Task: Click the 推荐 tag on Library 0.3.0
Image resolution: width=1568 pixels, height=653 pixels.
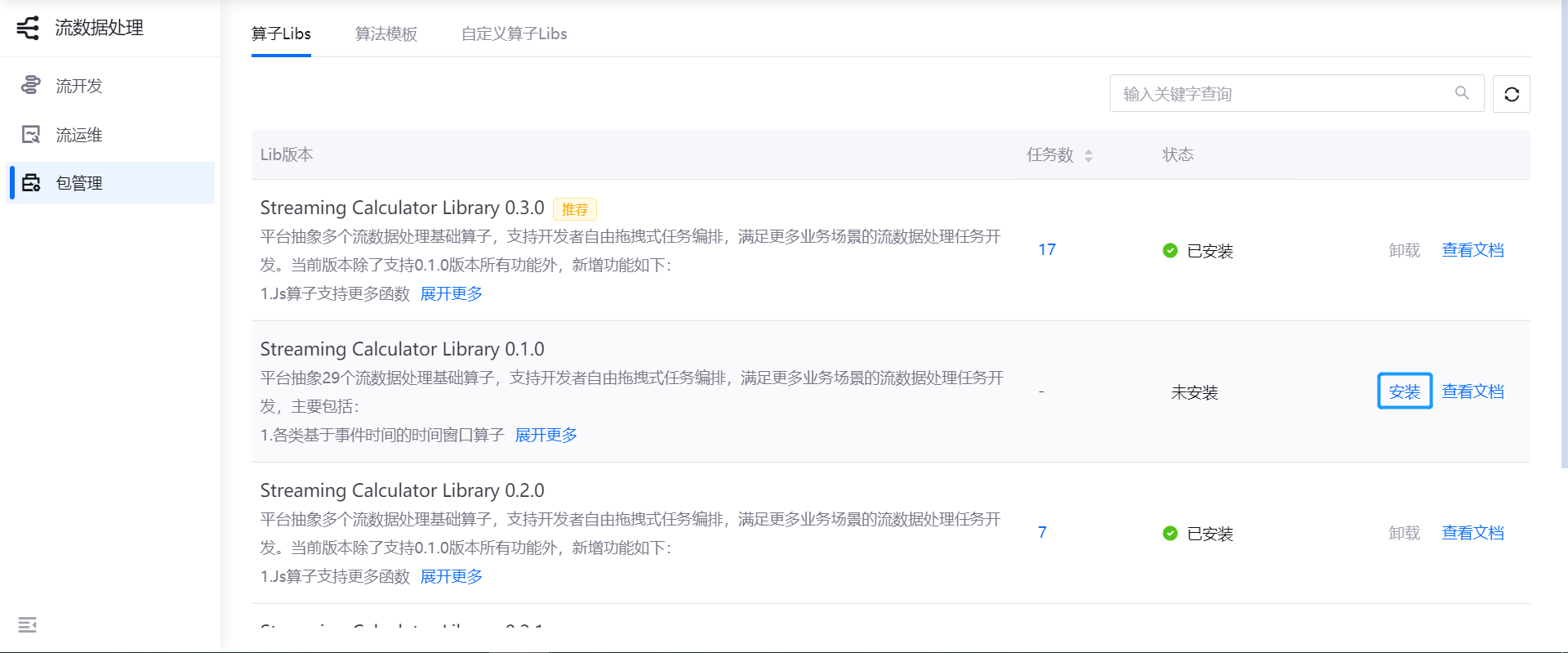Action: pyautogui.click(x=575, y=209)
